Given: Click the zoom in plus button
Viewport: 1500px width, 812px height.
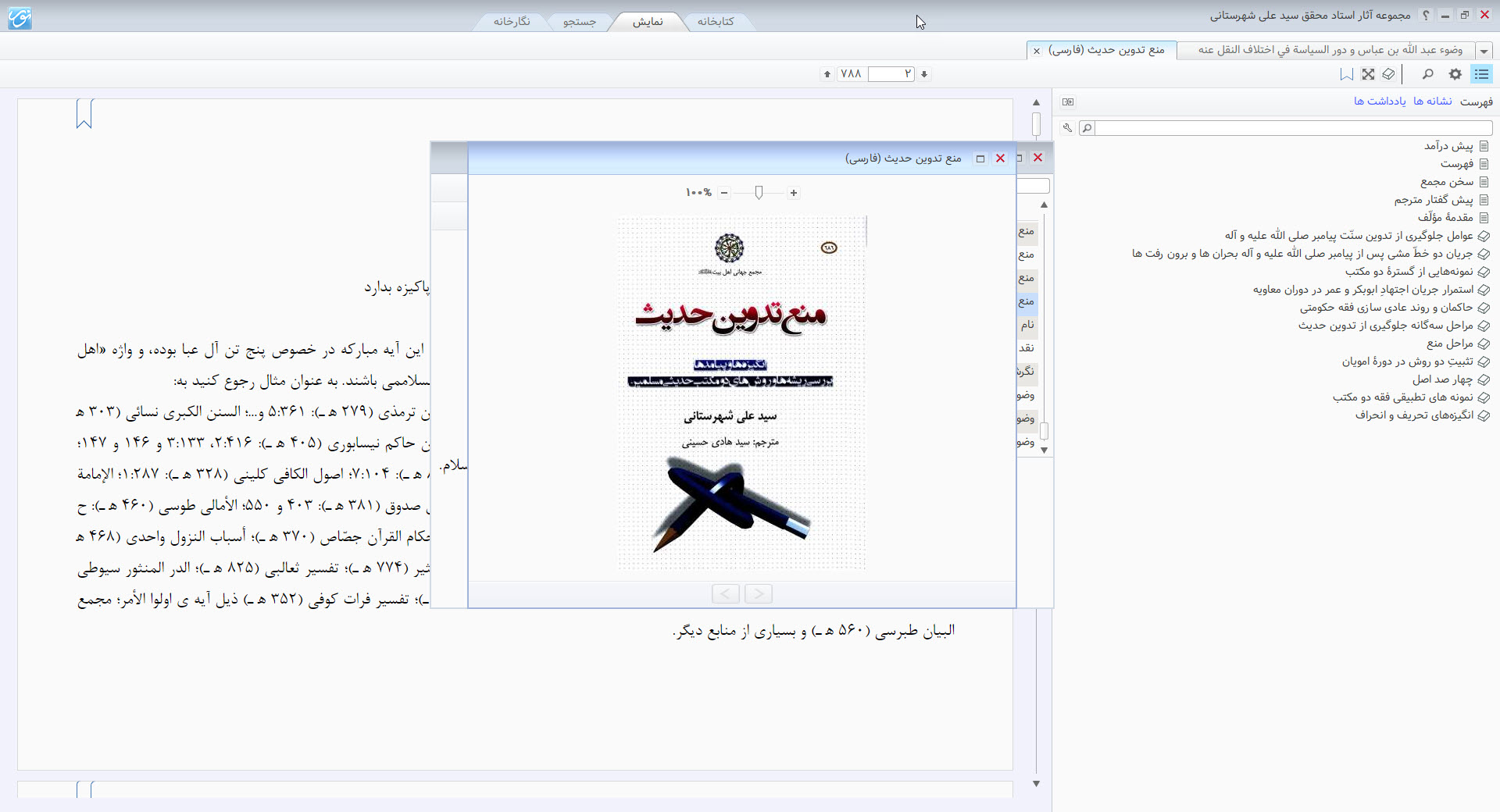Looking at the screenshot, I should tap(794, 193).
